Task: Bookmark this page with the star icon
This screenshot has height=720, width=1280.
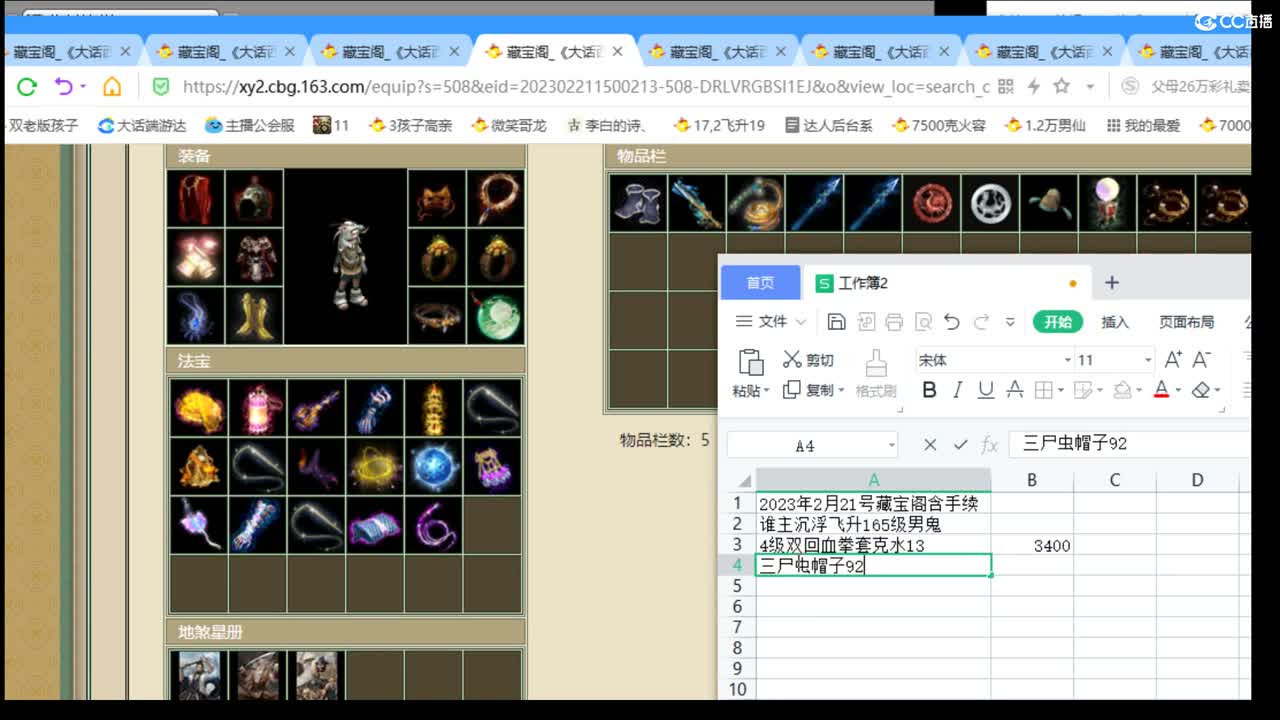Action: coord(1062,87)
